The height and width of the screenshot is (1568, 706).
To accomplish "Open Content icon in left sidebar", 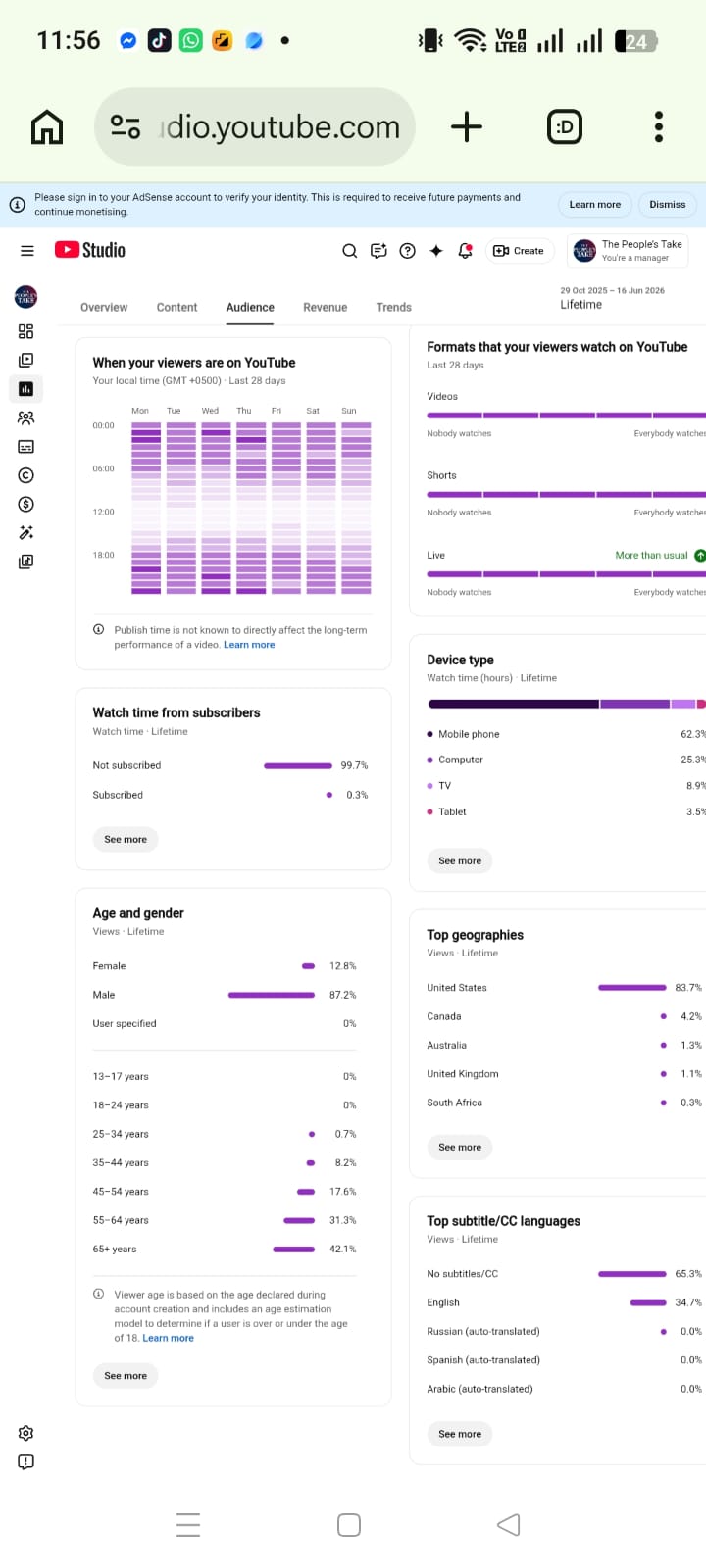I will coord(26,360).
